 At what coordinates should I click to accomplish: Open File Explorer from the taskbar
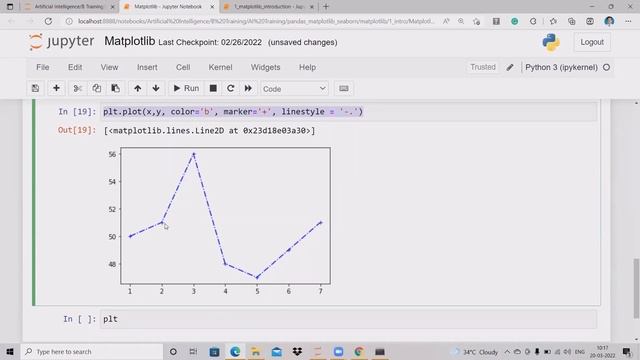pyautogui.click(x=256, y=351)
